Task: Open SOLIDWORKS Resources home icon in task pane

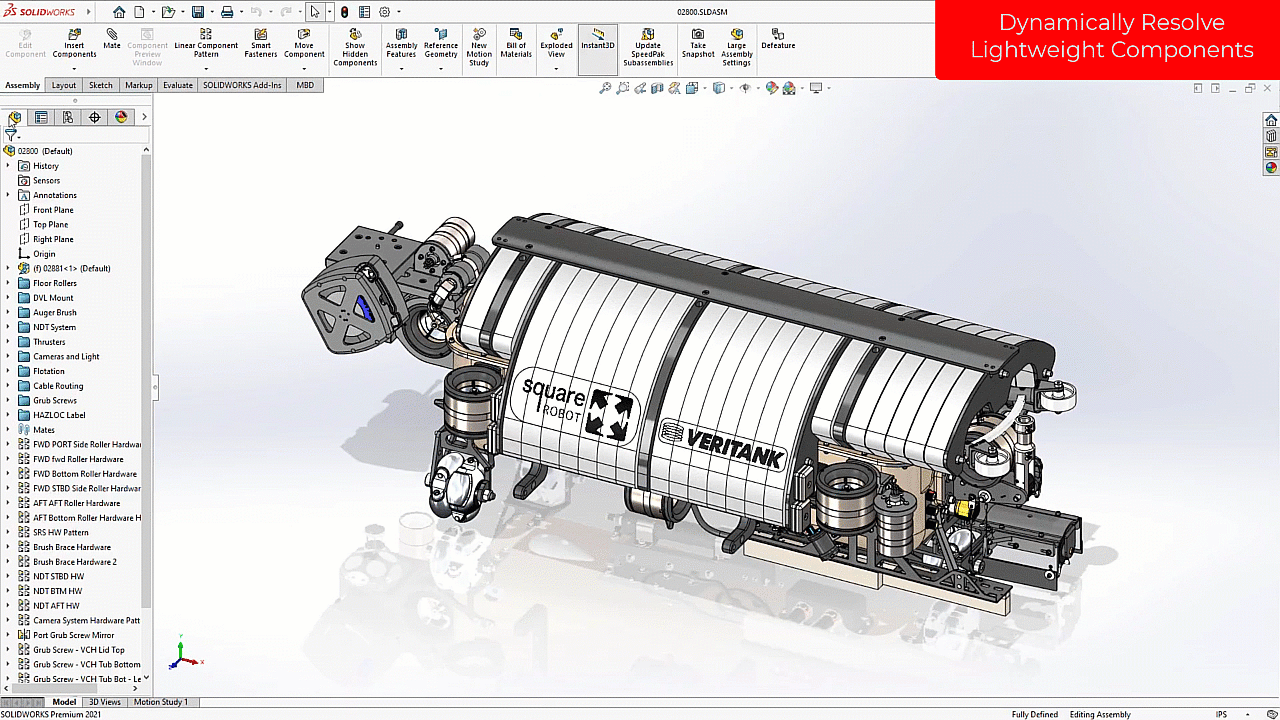Action: coord(1271,120)
